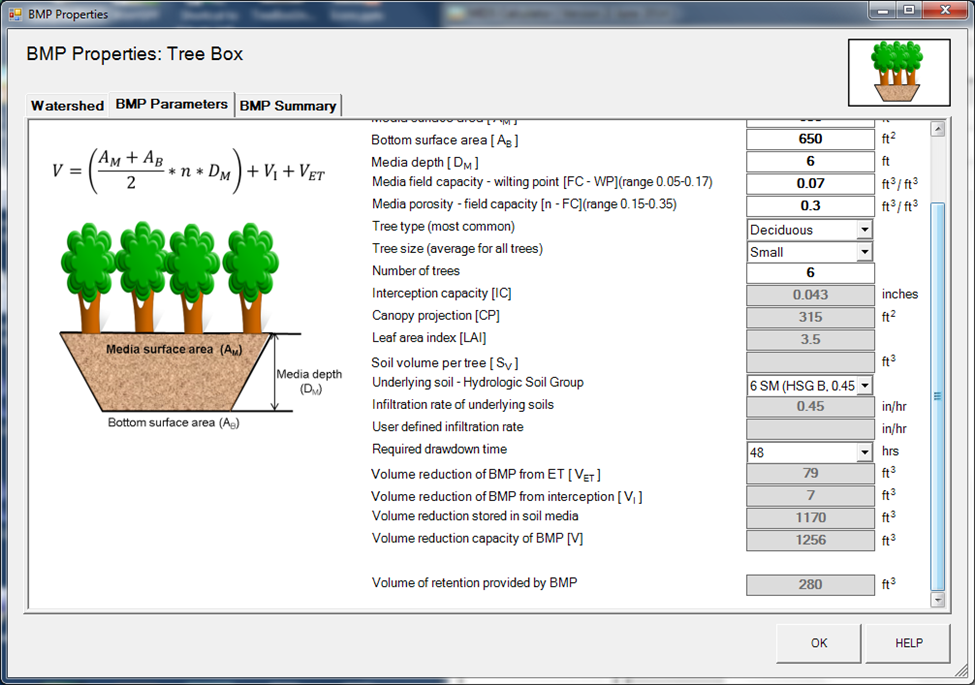
Task: Click the BMP Properties title bar icon
Action: pyautogui.click(x=15, y=14)
